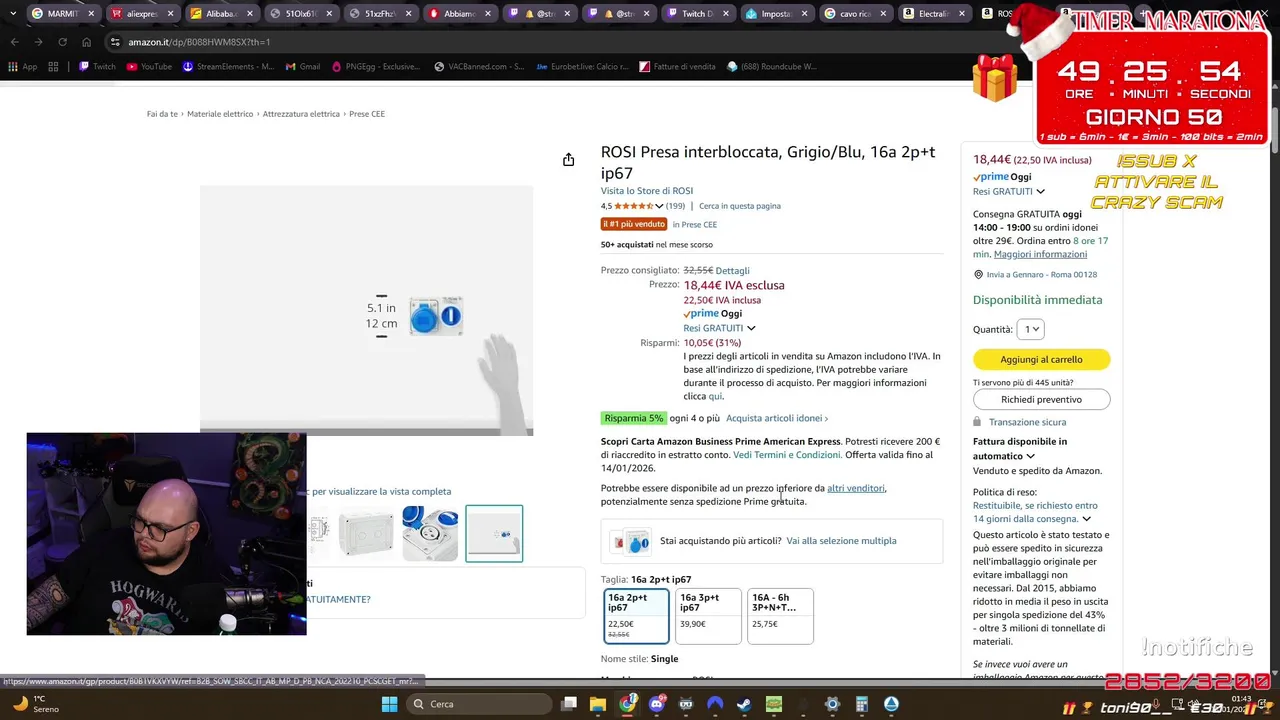Click the Cerca taskbar search box
This screenshot has height=720, width=1280.
(x=476, y=704)
